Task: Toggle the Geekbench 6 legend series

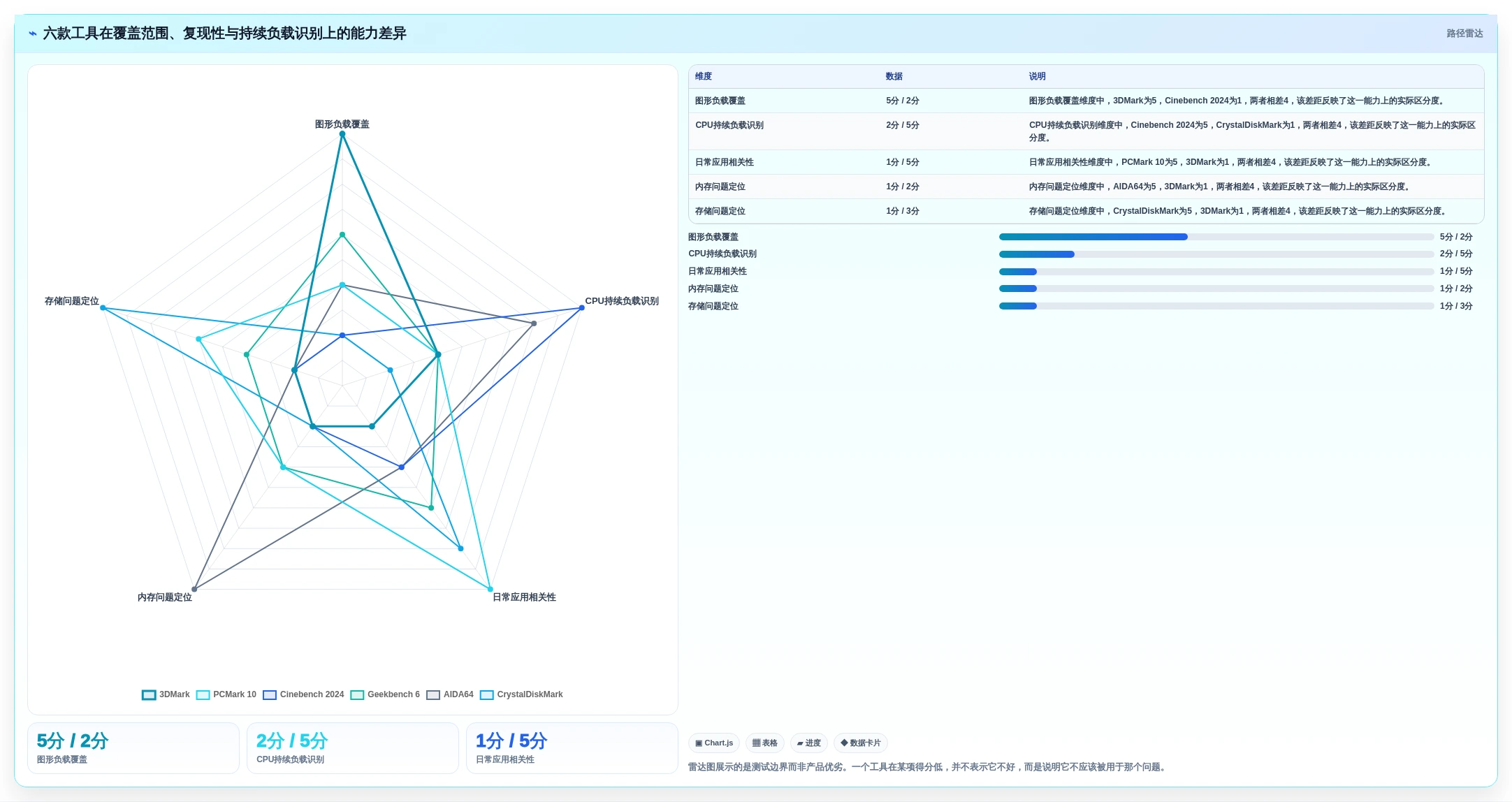Action: (385, 694)
